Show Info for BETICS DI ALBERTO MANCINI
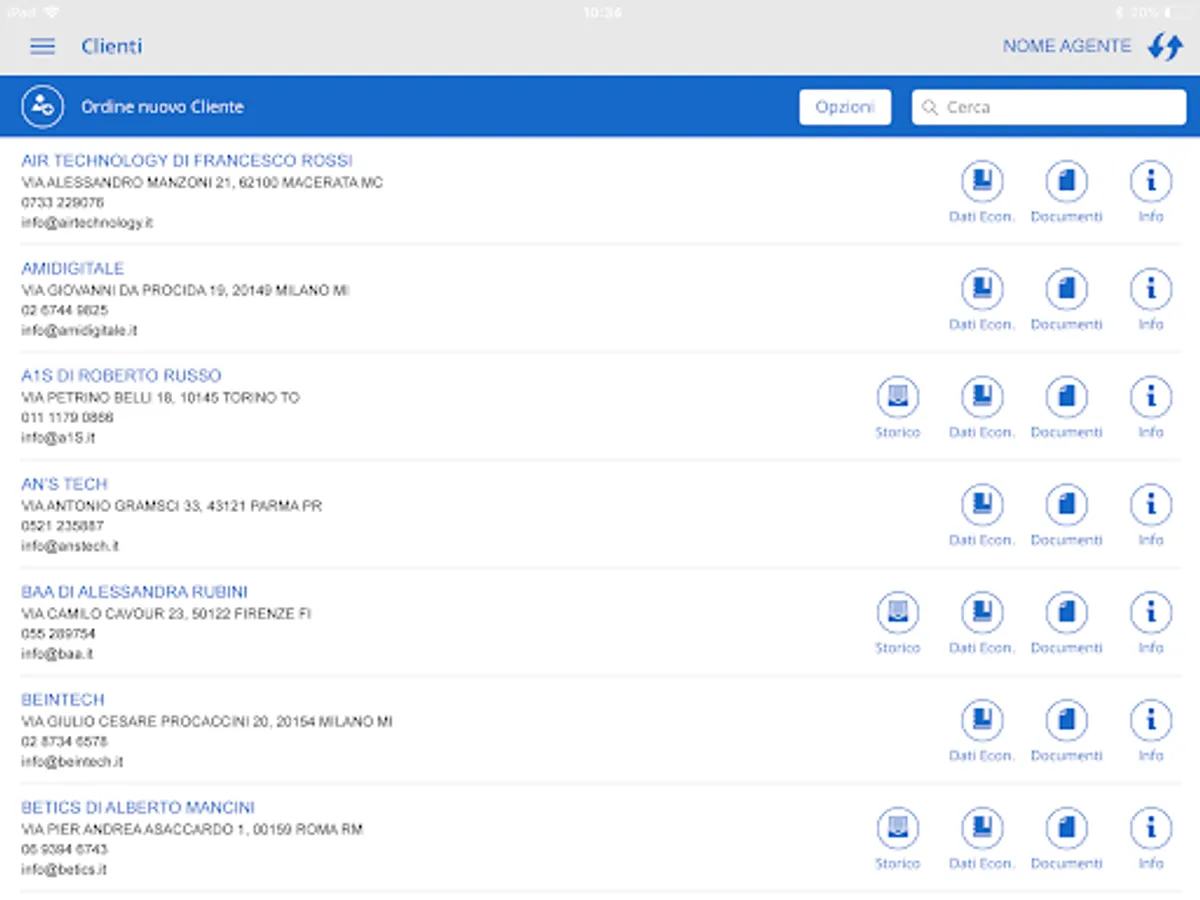 (1151, 840)
